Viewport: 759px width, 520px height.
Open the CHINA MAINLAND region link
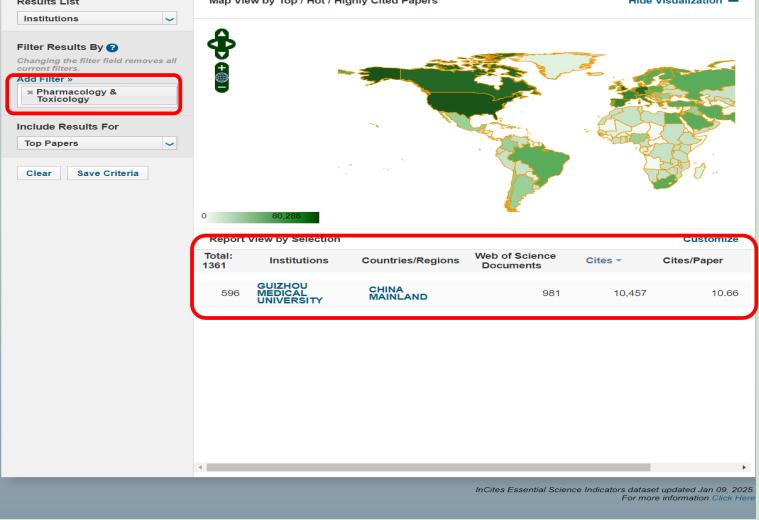tap(398, 293)
